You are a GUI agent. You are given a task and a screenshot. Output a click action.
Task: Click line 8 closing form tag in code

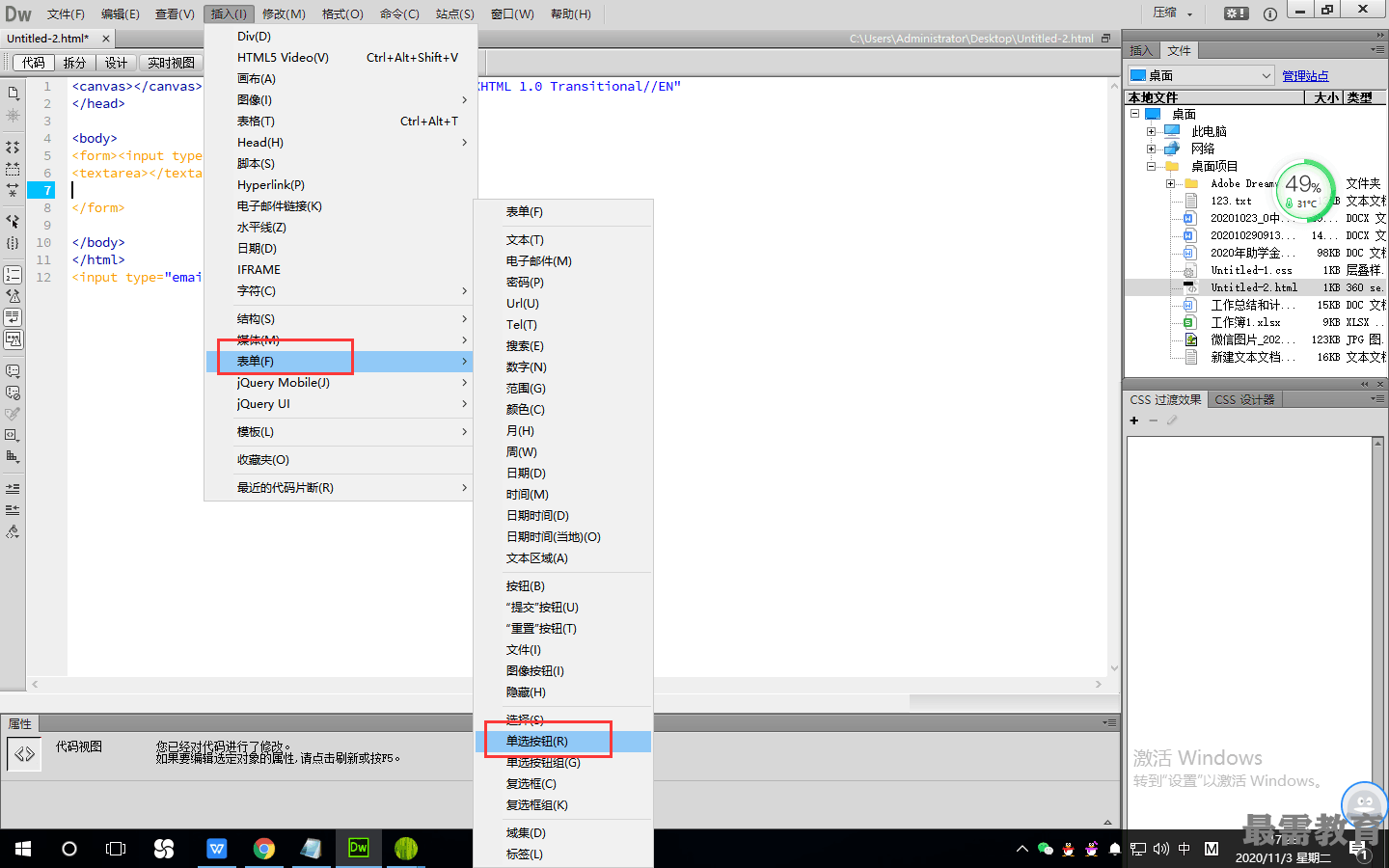coord(98,207)
